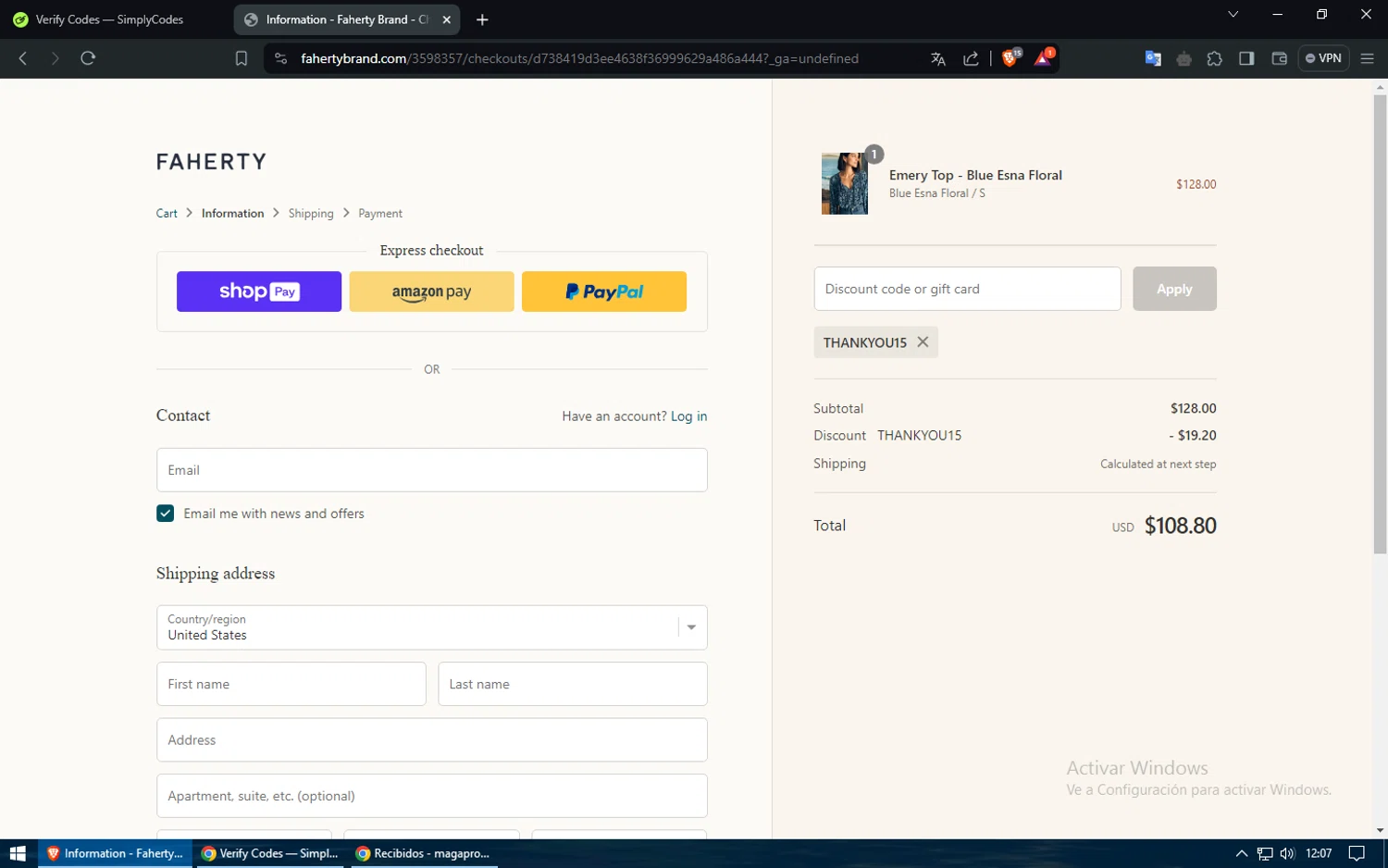Viewport: 1388px width, 868px height.
Task: Reload the Faherty checkout page
Action: [x=88, y=58]
